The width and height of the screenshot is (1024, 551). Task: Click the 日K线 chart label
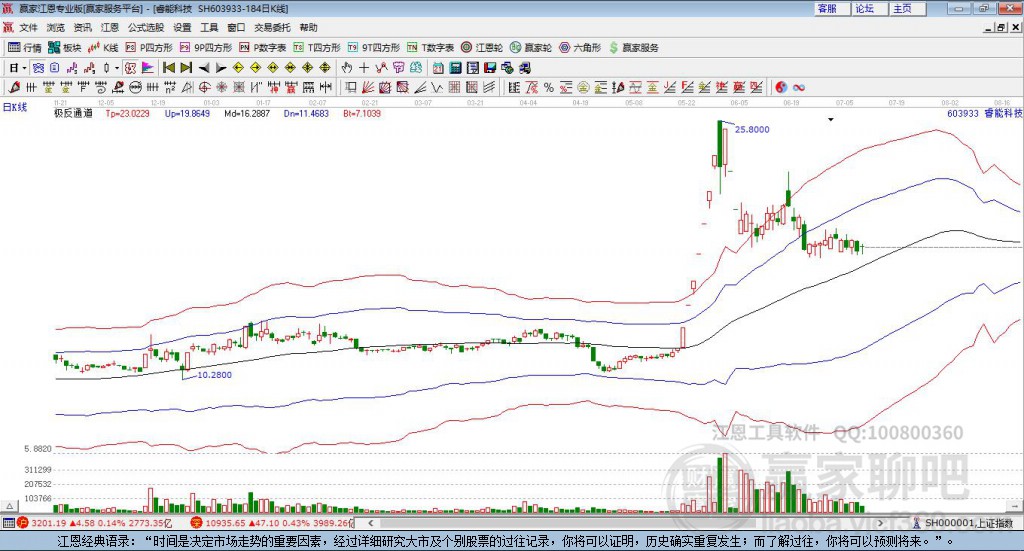15,107
